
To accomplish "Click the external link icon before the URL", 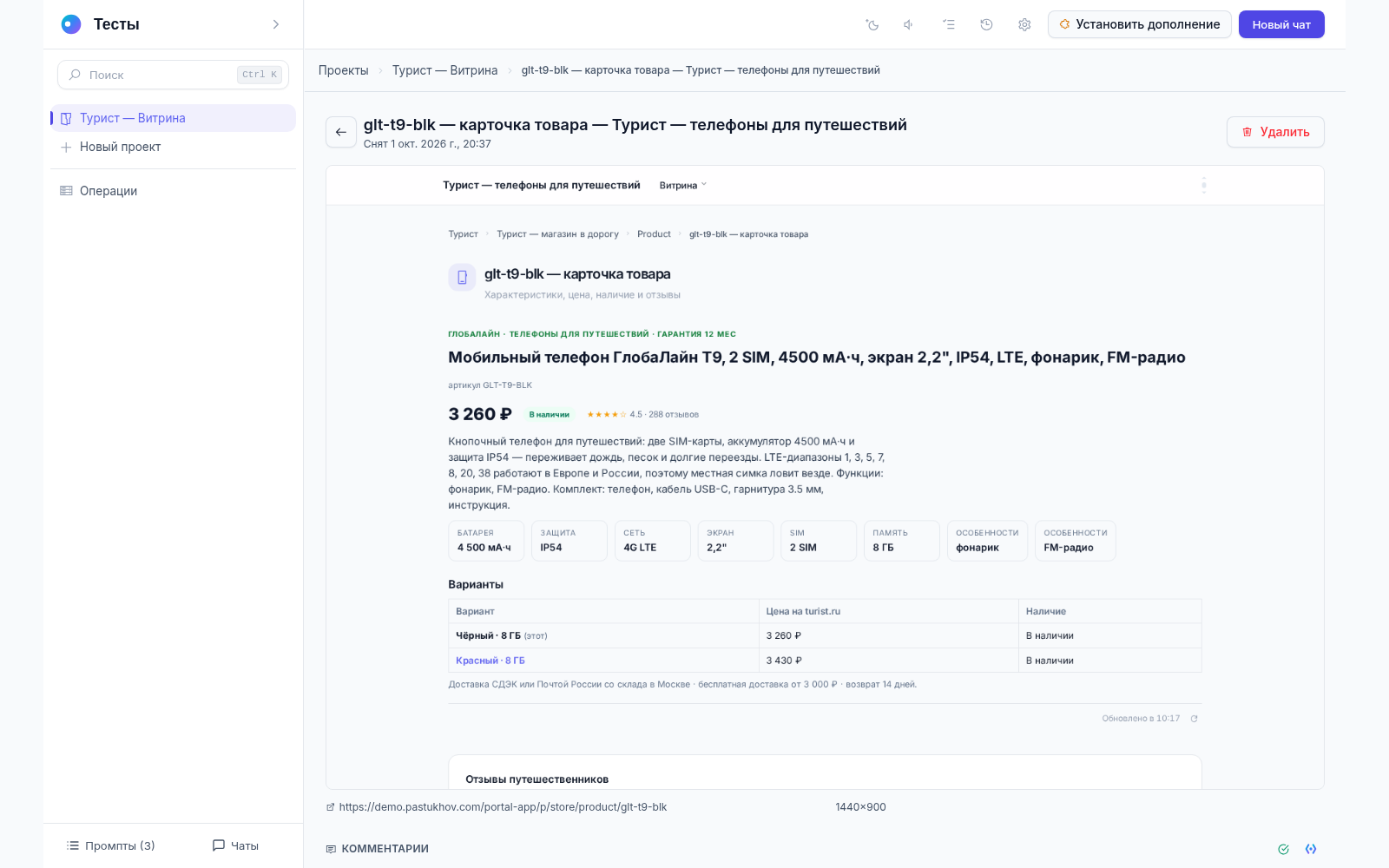I will tap(330, 807).
